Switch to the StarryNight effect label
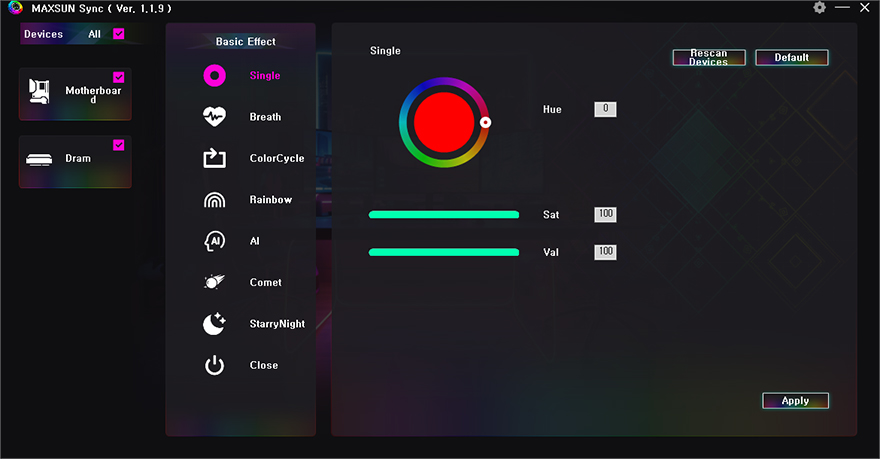This screenshot has width=880, height=459. [x=277, y=324]
